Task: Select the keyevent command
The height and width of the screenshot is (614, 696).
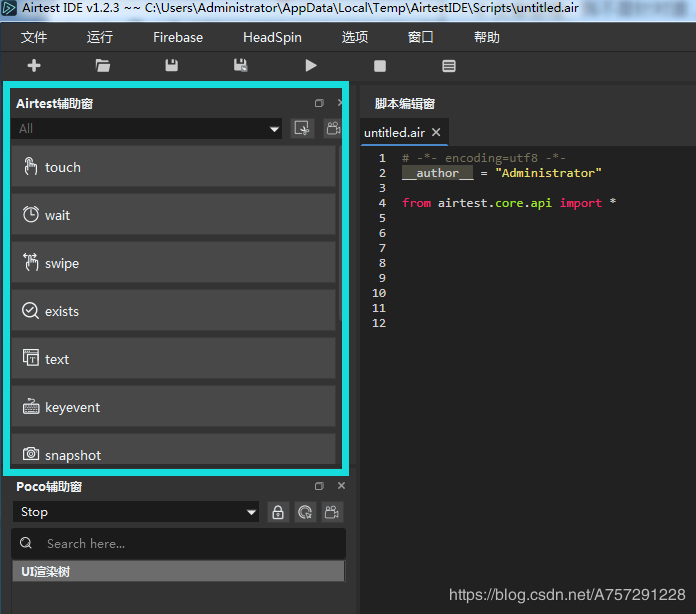Action: [173, 407]
